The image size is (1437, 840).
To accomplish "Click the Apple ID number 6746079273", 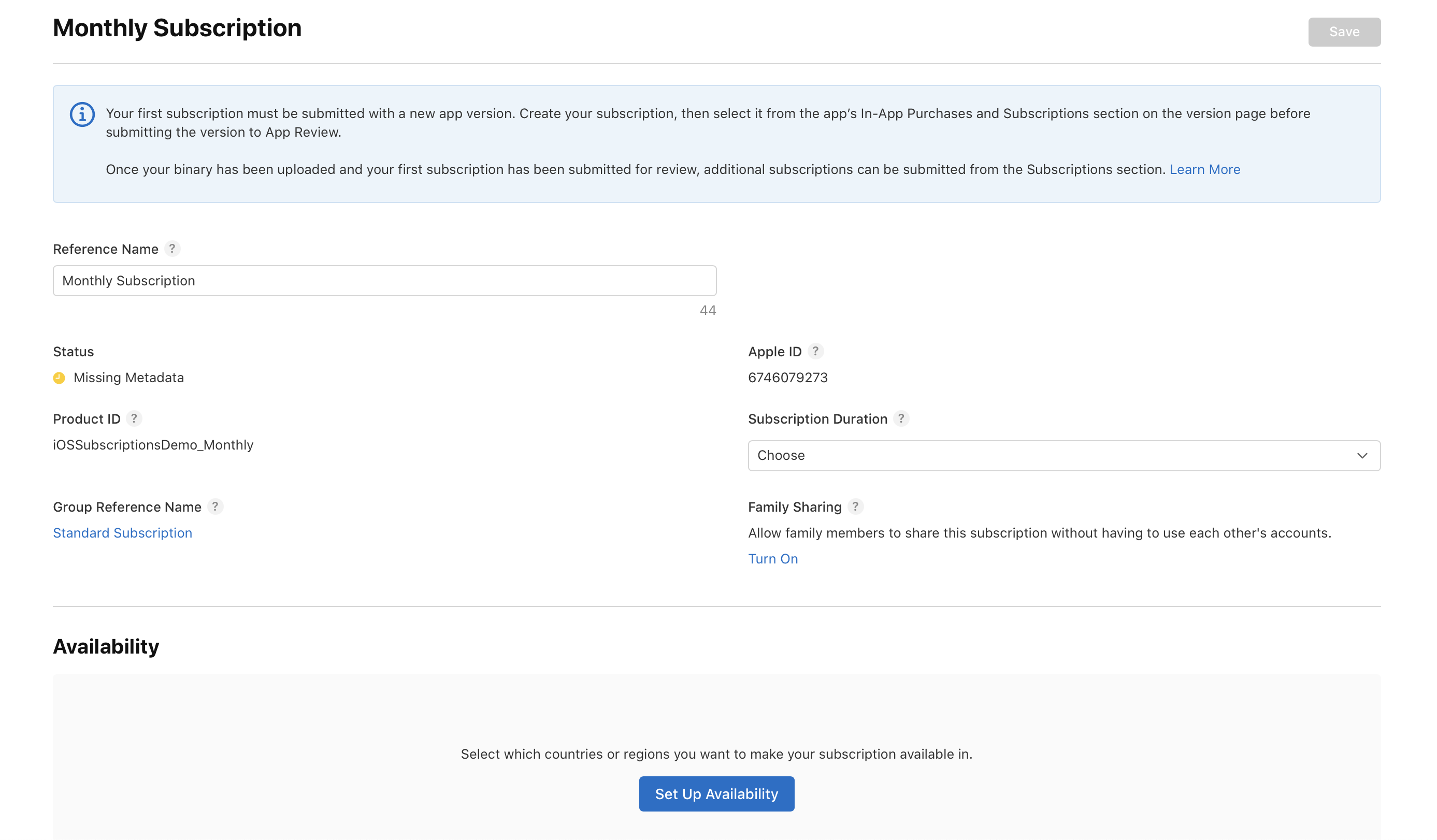I will pyautogui.click(x=787, y=378).
